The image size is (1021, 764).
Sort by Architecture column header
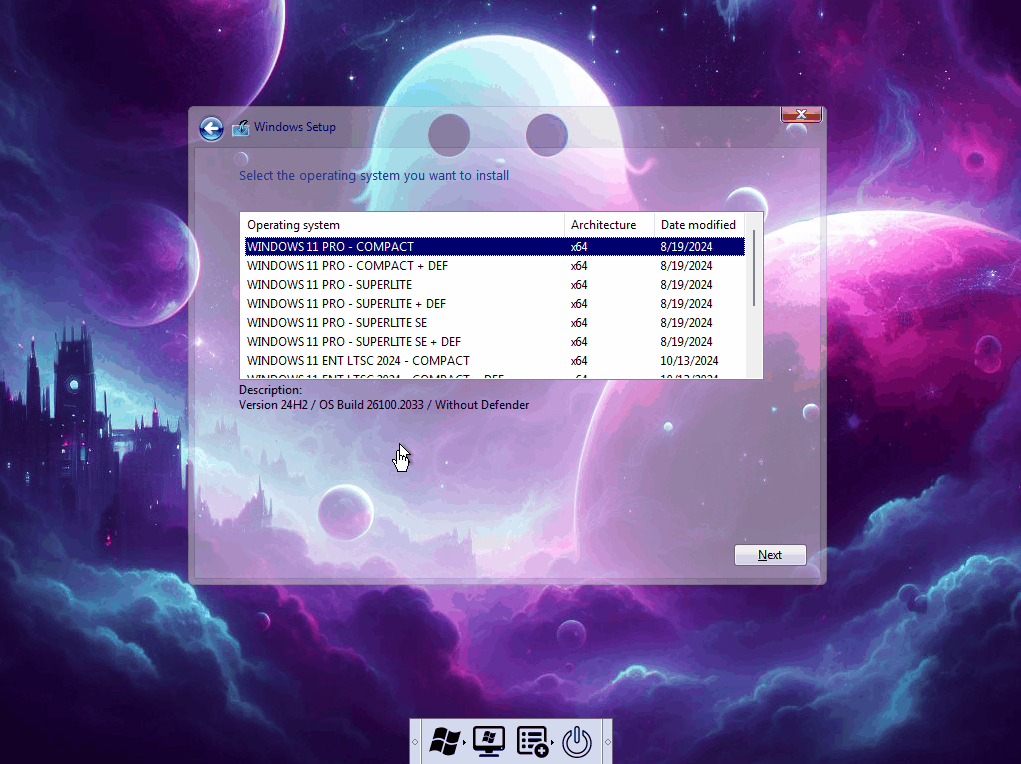[609, 225]
